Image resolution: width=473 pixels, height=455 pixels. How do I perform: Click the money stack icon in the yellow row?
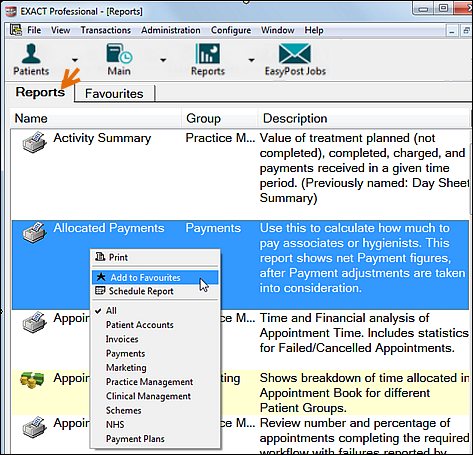(32, 380)
